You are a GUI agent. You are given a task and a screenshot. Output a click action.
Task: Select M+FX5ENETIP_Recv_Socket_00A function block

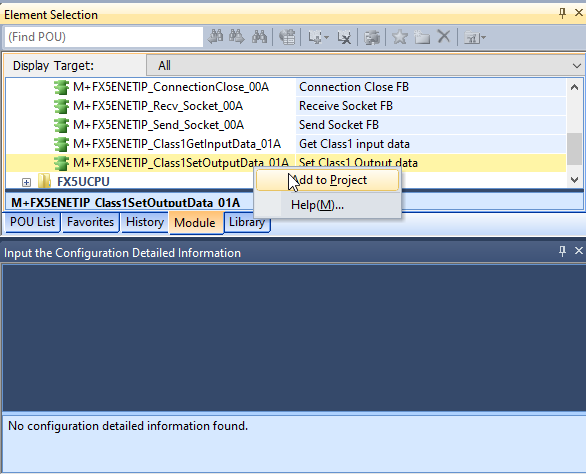pyautogui.click(x=158, y=106)
